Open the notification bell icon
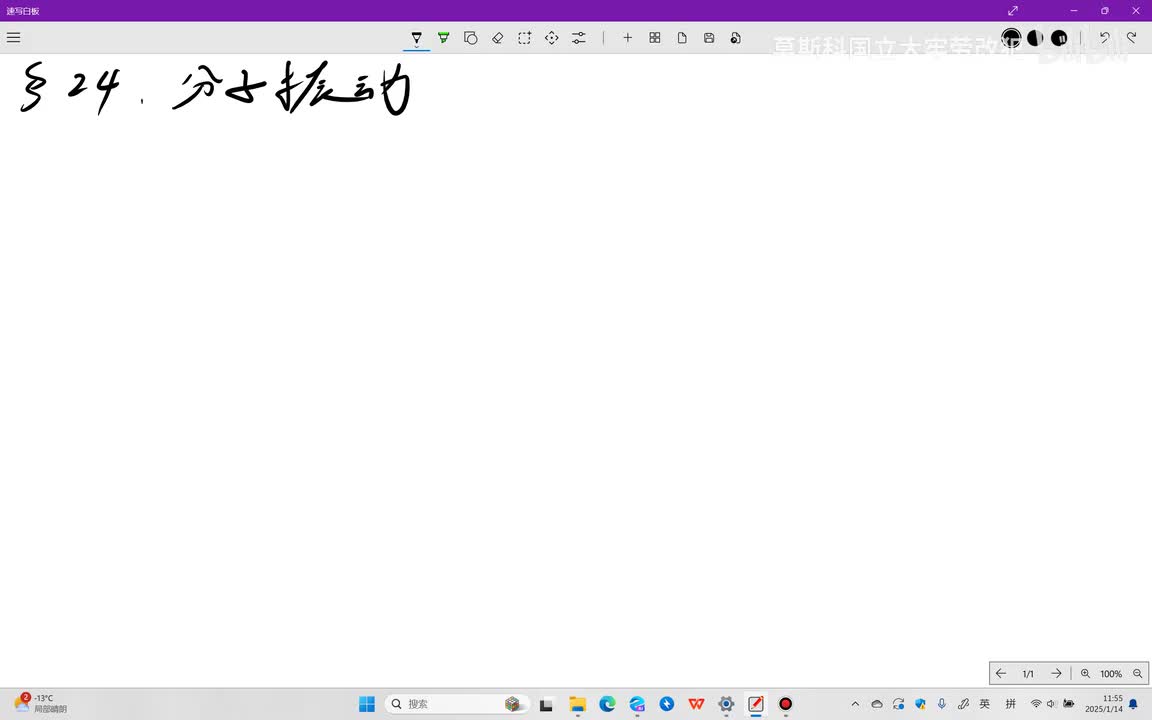Screen dimensions: 1152x720 pyautogui.click(x=1133, y=704)
